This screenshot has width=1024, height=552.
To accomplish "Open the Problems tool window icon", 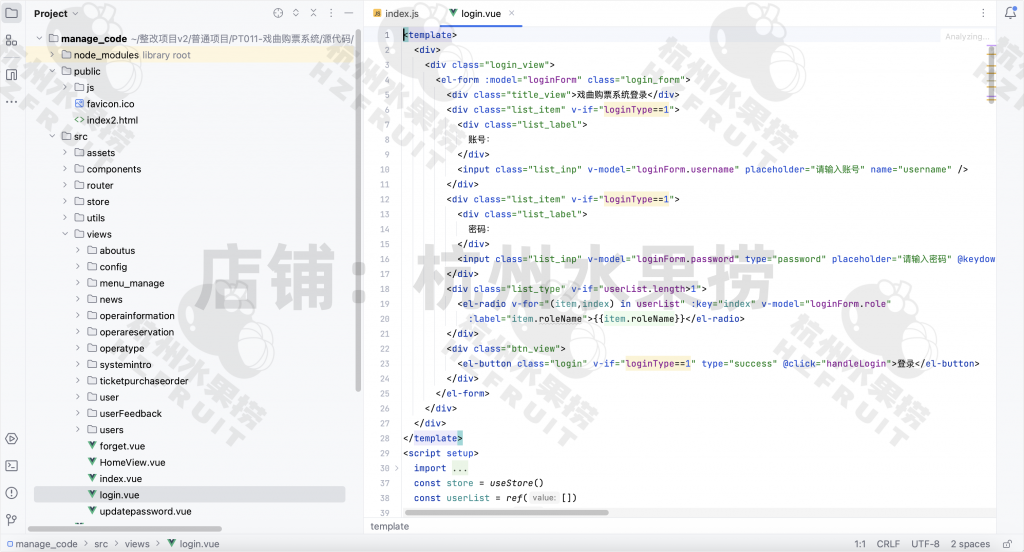I will point(11,492).
